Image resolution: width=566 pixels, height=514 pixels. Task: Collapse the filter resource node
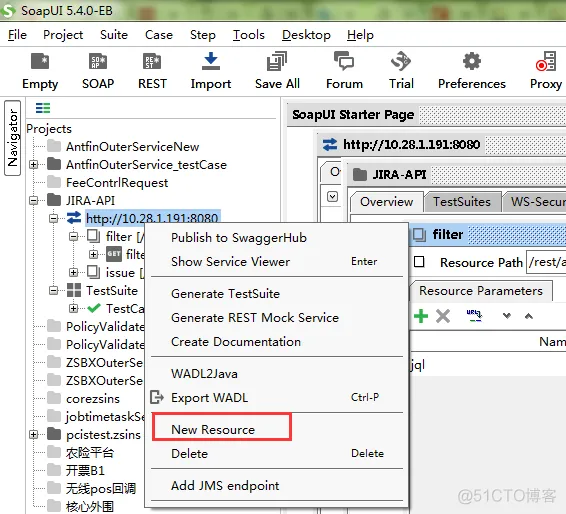(x=74, y=236)
